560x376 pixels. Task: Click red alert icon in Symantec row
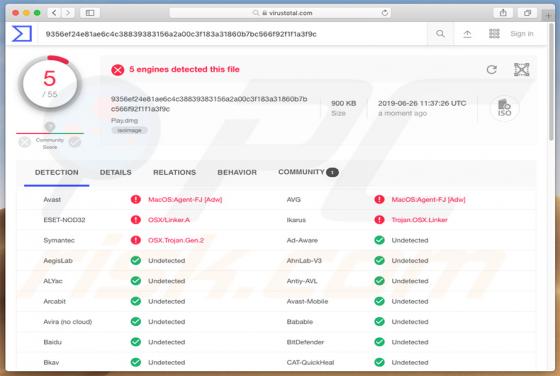136,240
